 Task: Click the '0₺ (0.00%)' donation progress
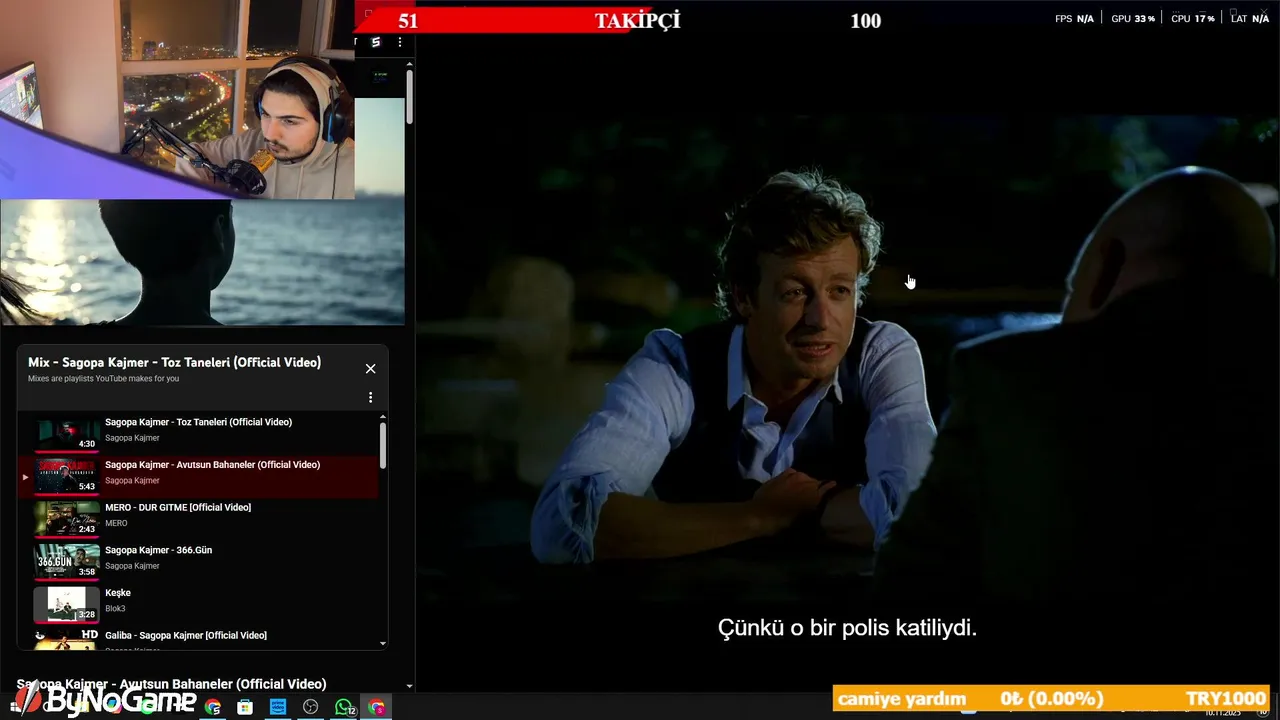pyautogui.click(x=1051, y=699)
